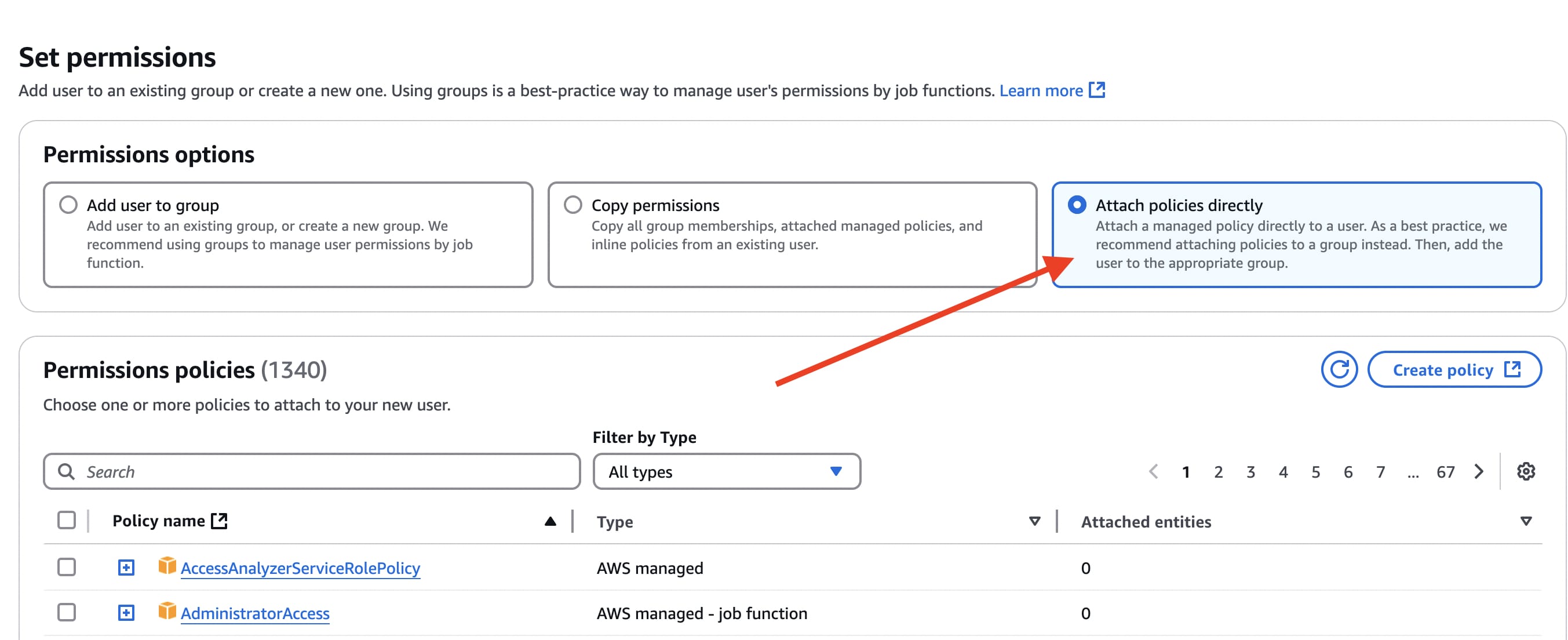Click the Policy name column header
Image resolution: width=1568 pixels, height=640 pixels.
pyautogui.click(x=158, y=521)
